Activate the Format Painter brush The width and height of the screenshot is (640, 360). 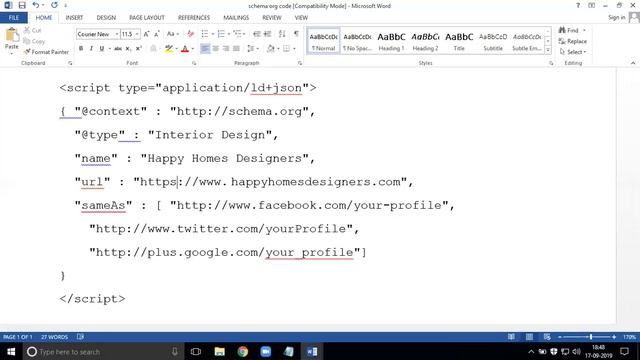pos(46,52)
